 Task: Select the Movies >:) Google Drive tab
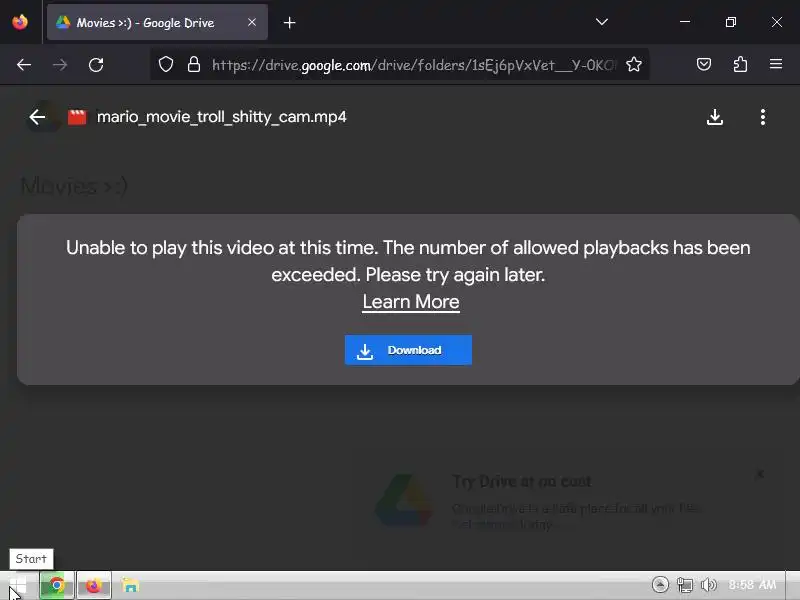[x=157, y=22]
